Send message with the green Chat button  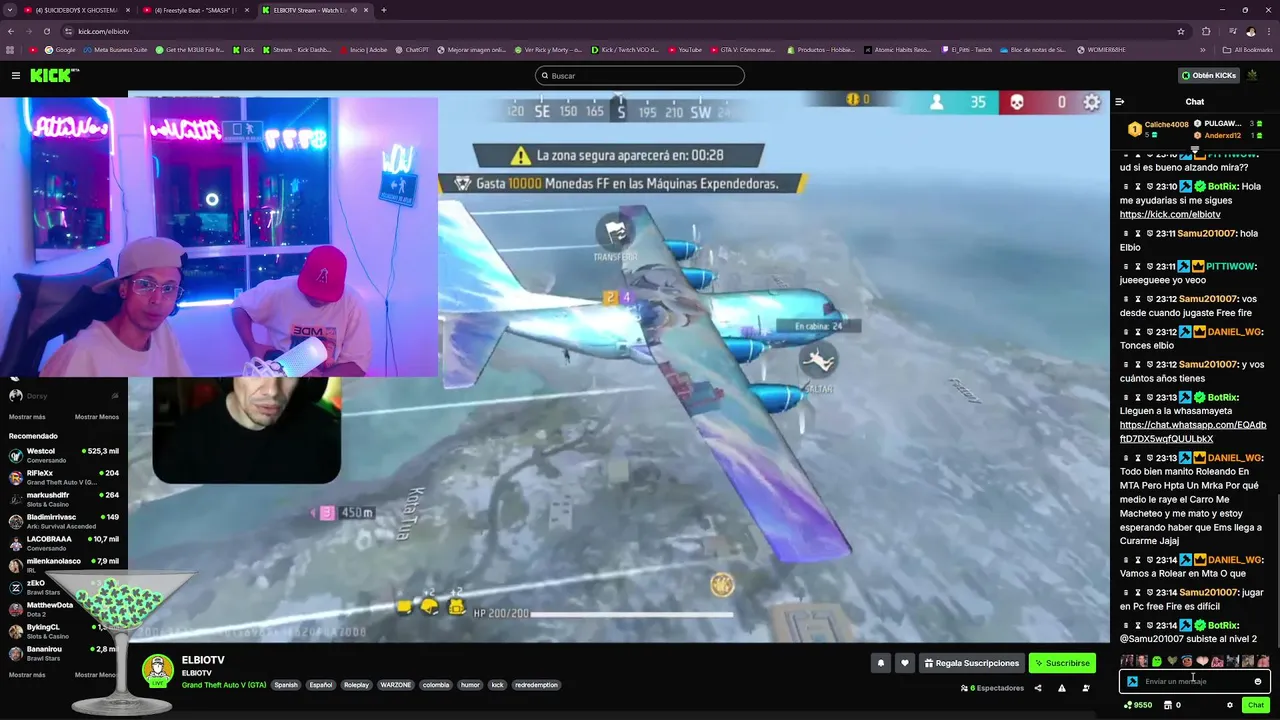click(x=1256, y=705)
